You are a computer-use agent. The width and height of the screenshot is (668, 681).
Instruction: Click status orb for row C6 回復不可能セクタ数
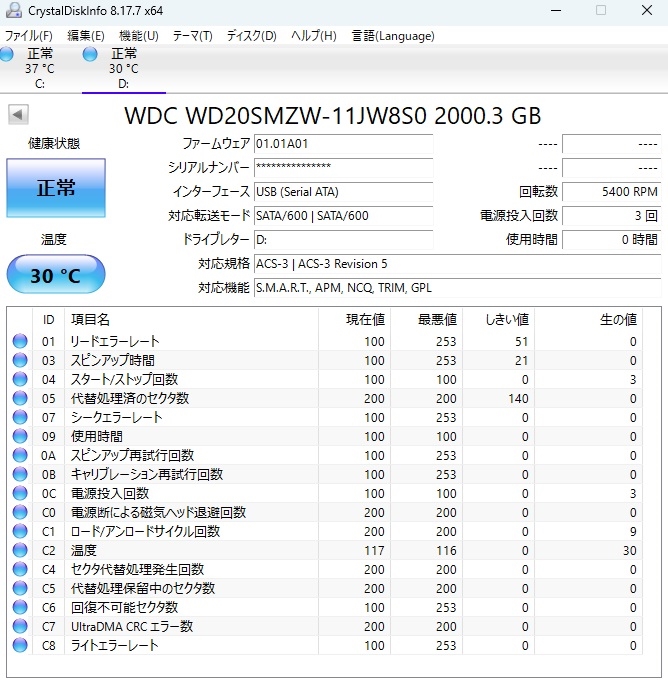pyautogui.click(x=20, y=607)
